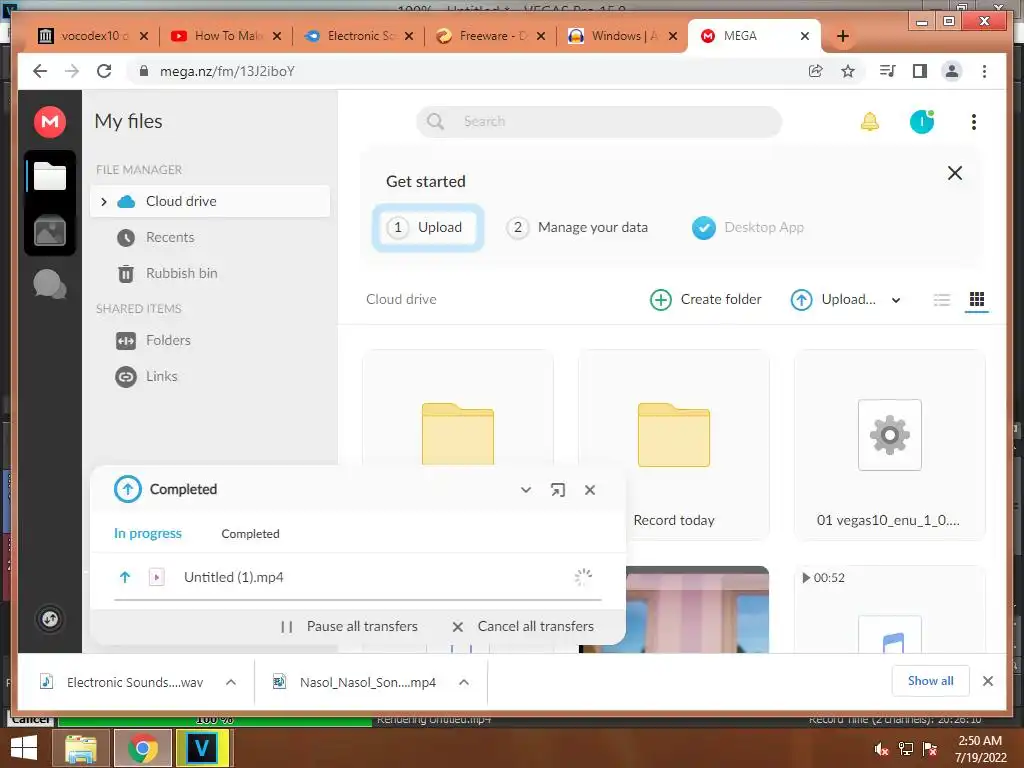Click the Upload... button
1024x768 pixels.
coord(833,300)
